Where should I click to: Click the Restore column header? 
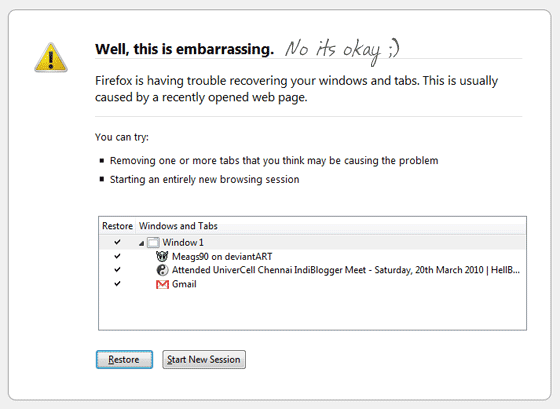pos(117,226)
